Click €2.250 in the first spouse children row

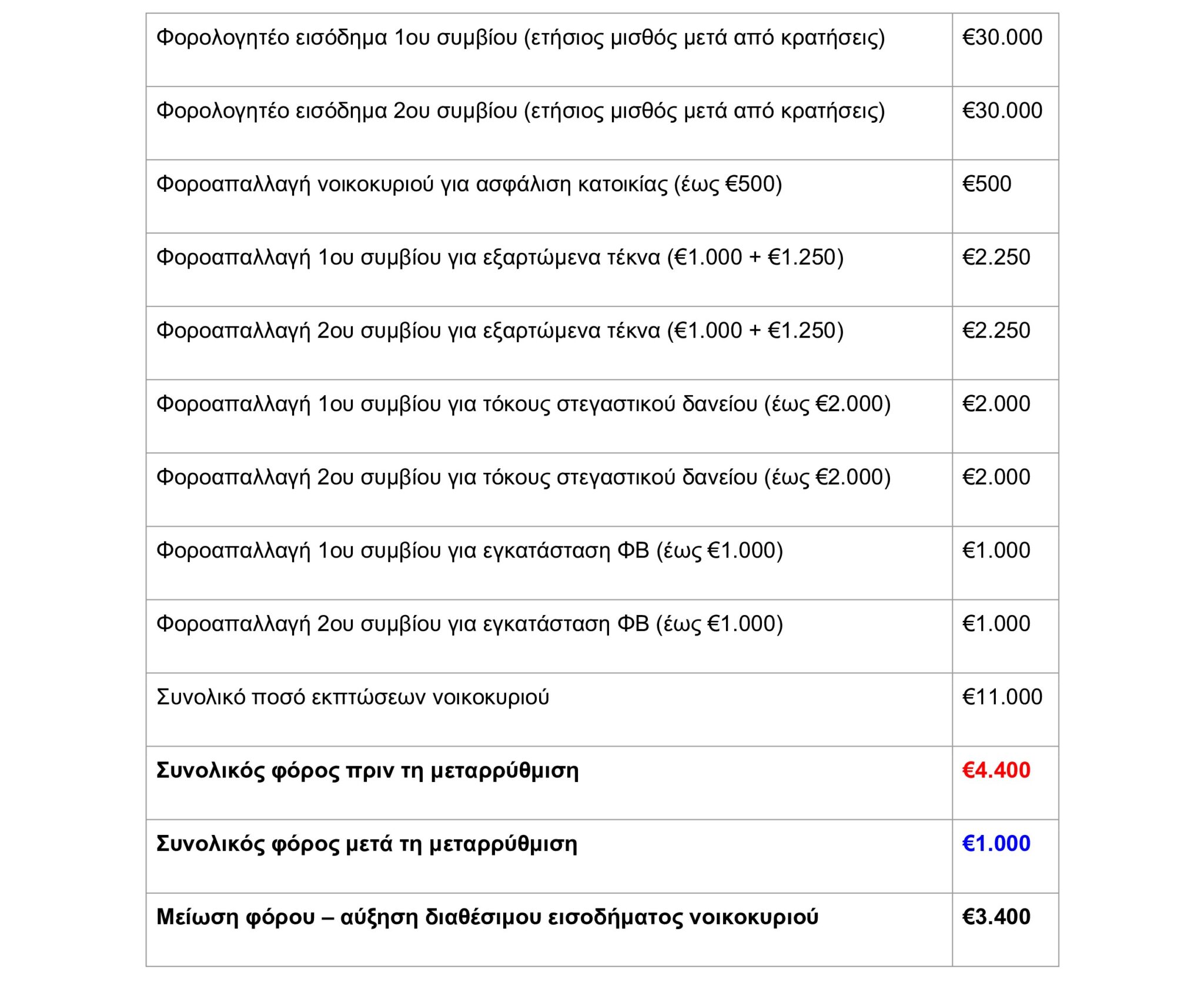[996, 258]
